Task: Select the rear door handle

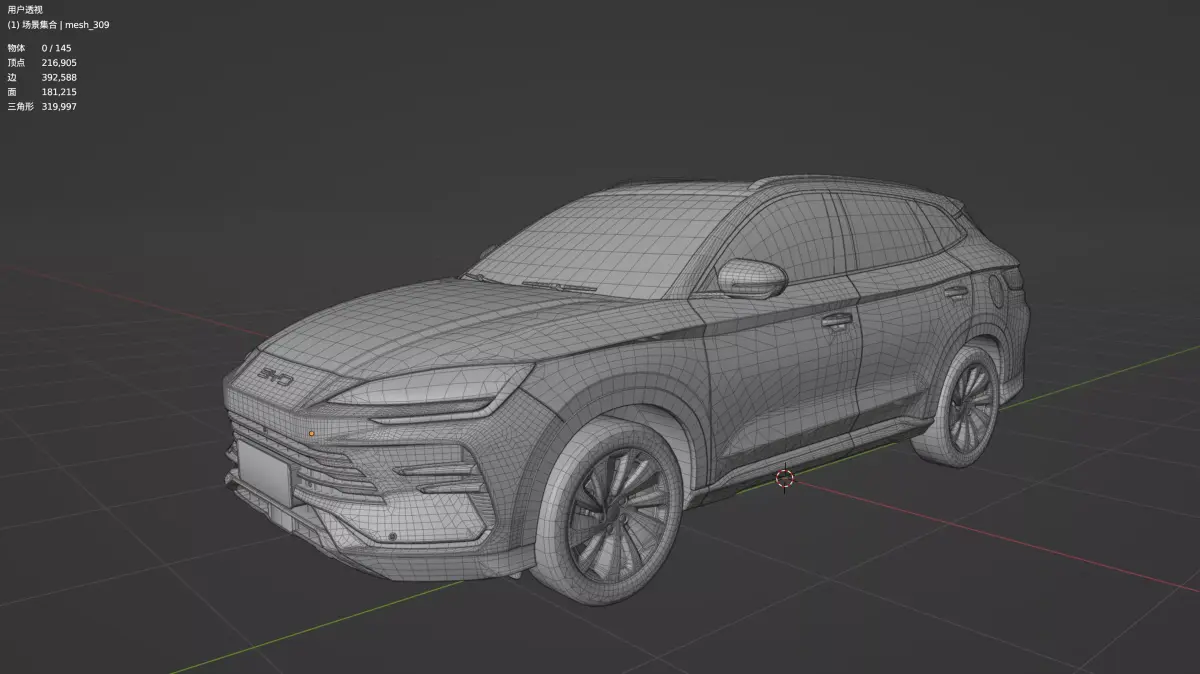Action: tap(956, 292)
